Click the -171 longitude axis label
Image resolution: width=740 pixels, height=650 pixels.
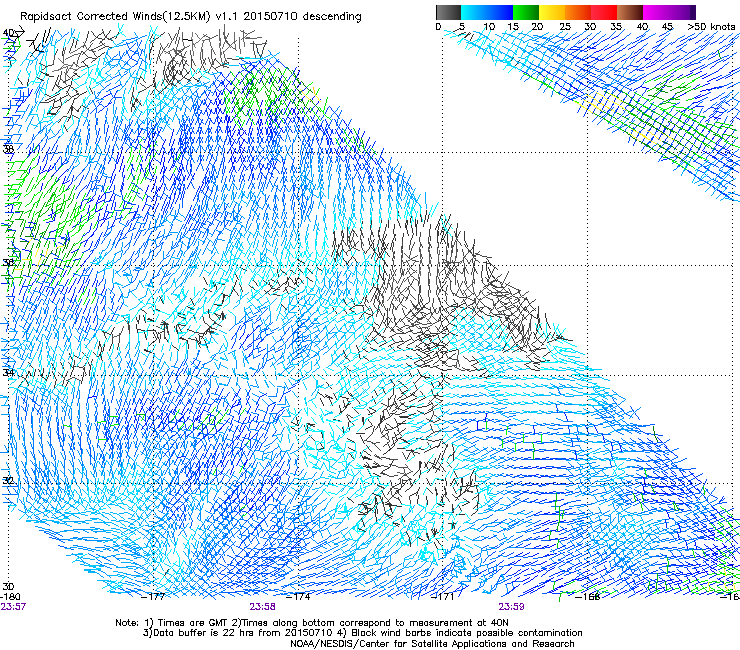[442, 597]
